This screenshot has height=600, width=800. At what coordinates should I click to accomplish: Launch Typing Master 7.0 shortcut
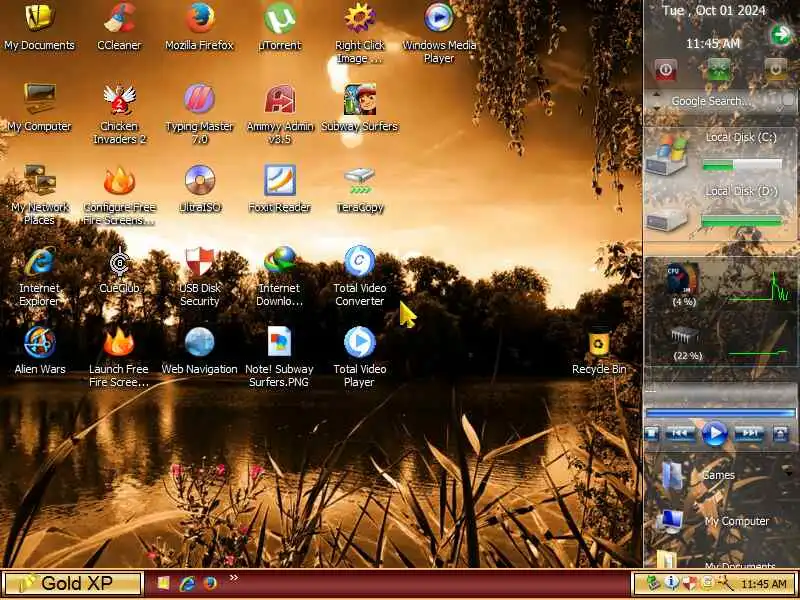(x=199, y=114)
